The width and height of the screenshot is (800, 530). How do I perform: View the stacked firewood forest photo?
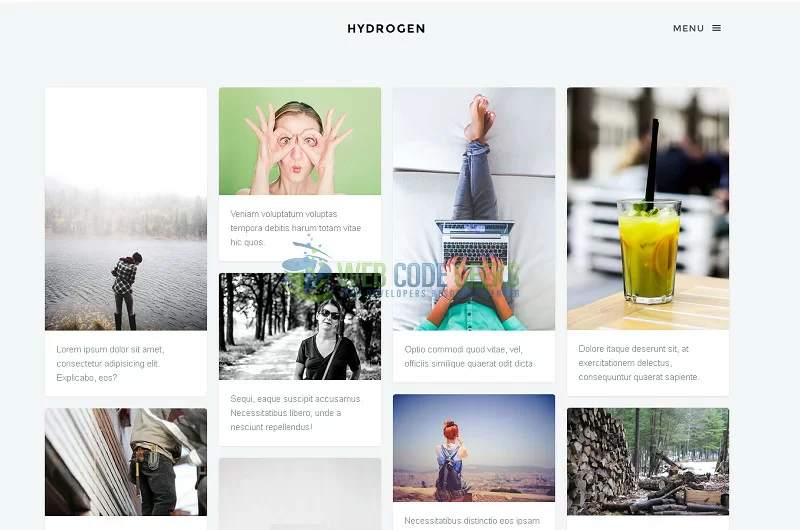(x=648, y=461)
